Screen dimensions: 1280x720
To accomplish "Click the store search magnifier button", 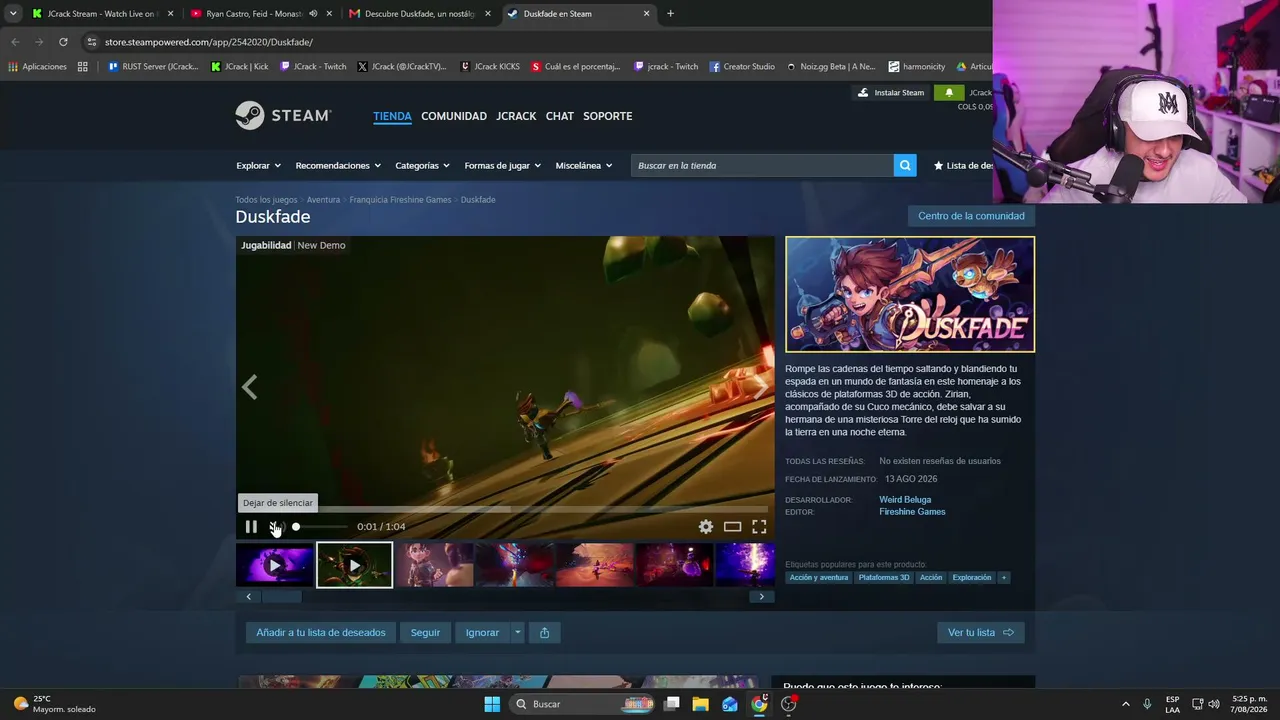I will (x=905, y=165).
